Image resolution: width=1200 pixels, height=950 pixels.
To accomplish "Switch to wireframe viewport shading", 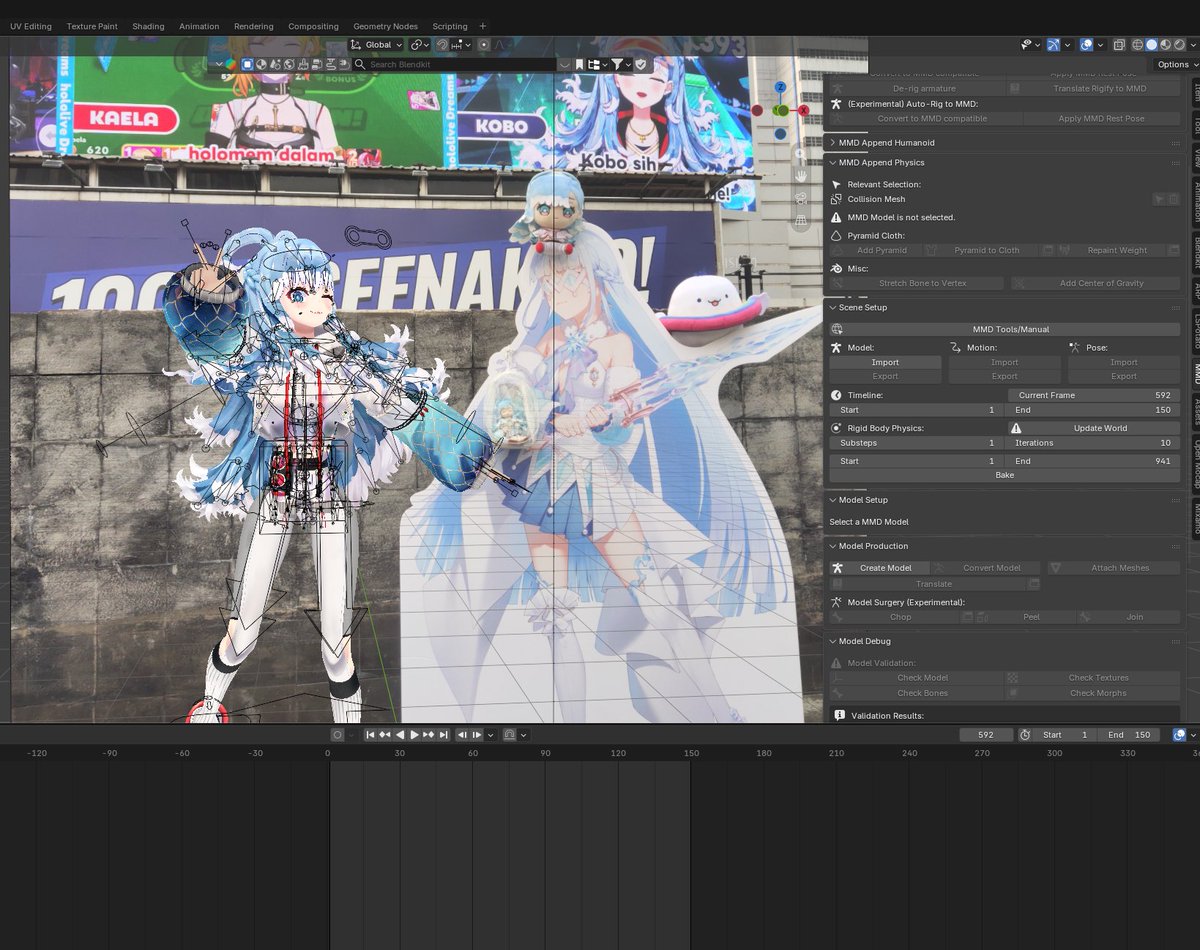I will tap(1138, 45).
